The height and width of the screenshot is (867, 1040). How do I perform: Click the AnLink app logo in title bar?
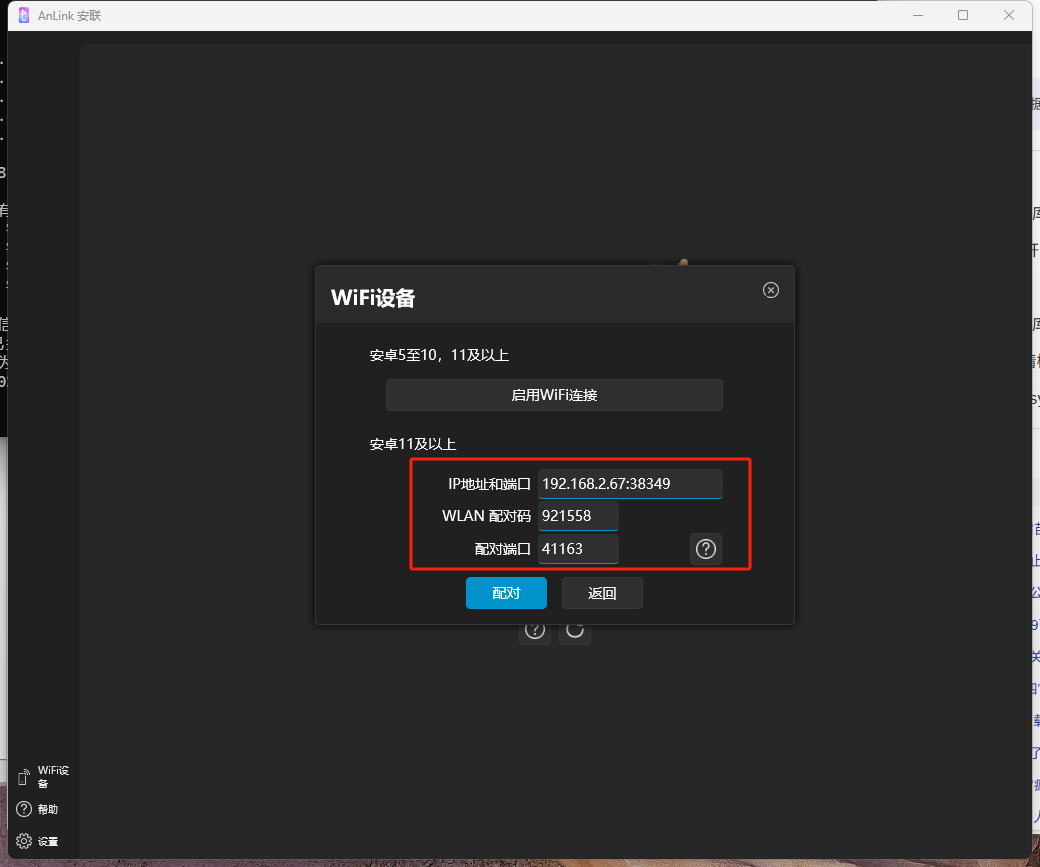coord(24,15)
